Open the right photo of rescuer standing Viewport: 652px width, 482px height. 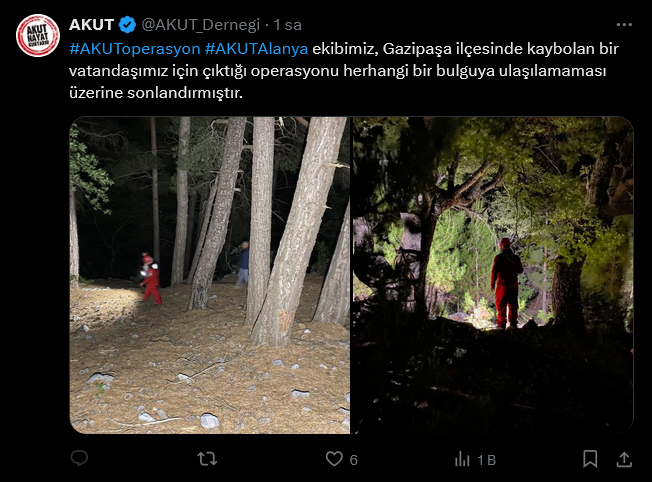(x=493, y=275)
